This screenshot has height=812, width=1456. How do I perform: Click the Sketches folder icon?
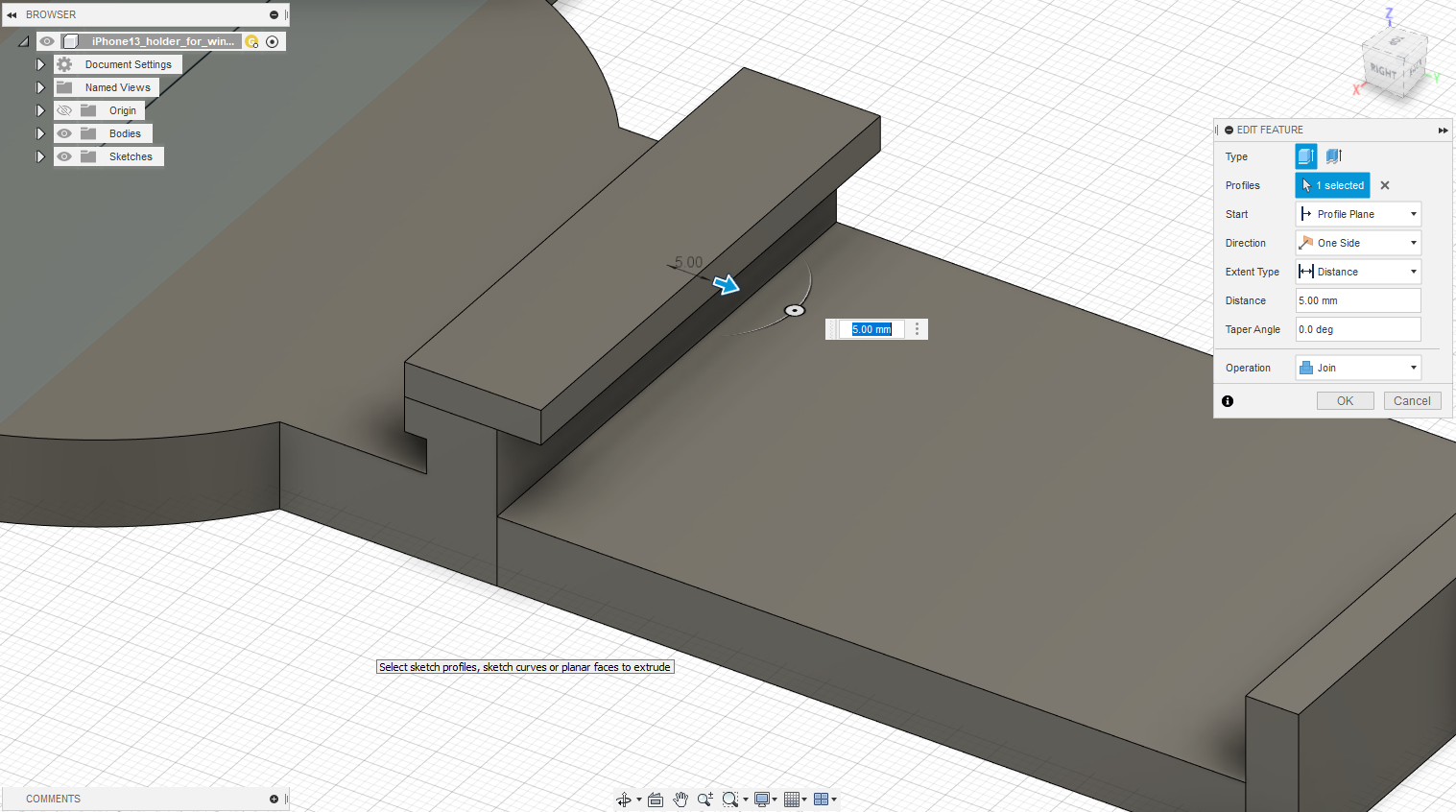coord(88,156)
